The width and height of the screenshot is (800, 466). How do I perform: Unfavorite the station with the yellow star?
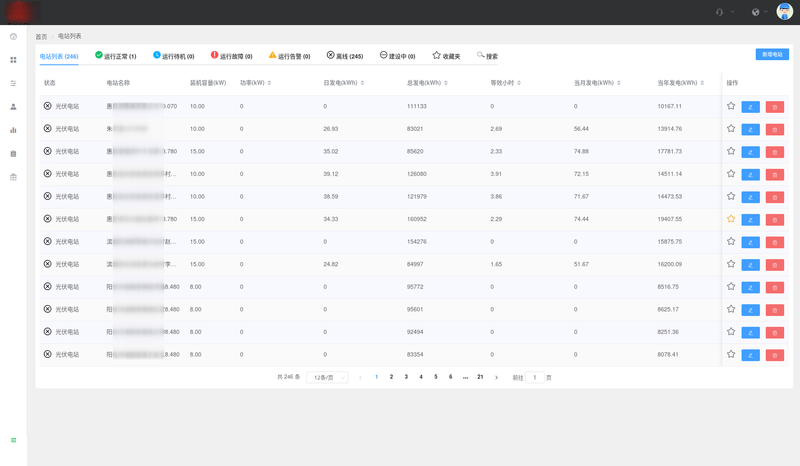click(731, 219)
